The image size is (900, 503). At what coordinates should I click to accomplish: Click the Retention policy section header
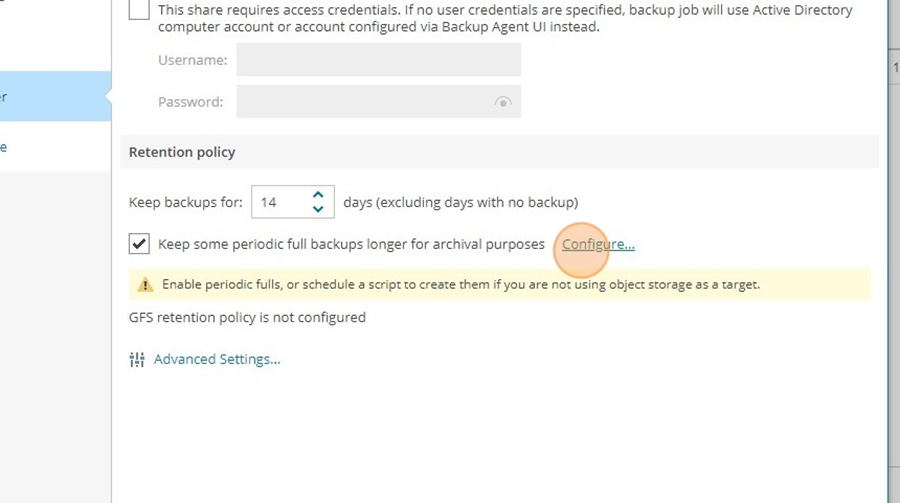point(182,152)
